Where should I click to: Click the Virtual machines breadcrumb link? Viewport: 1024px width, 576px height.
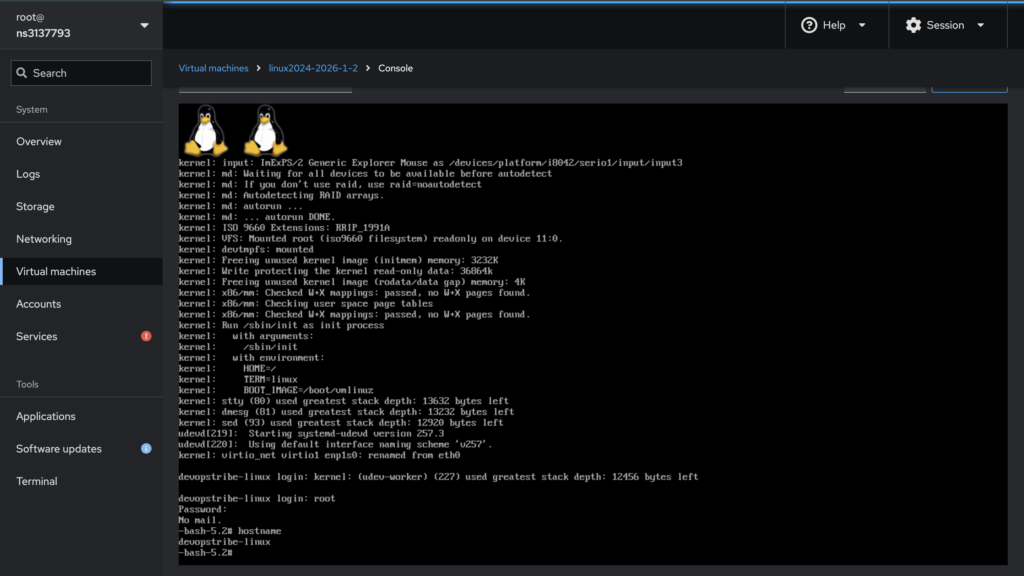(x=213, y=68)
